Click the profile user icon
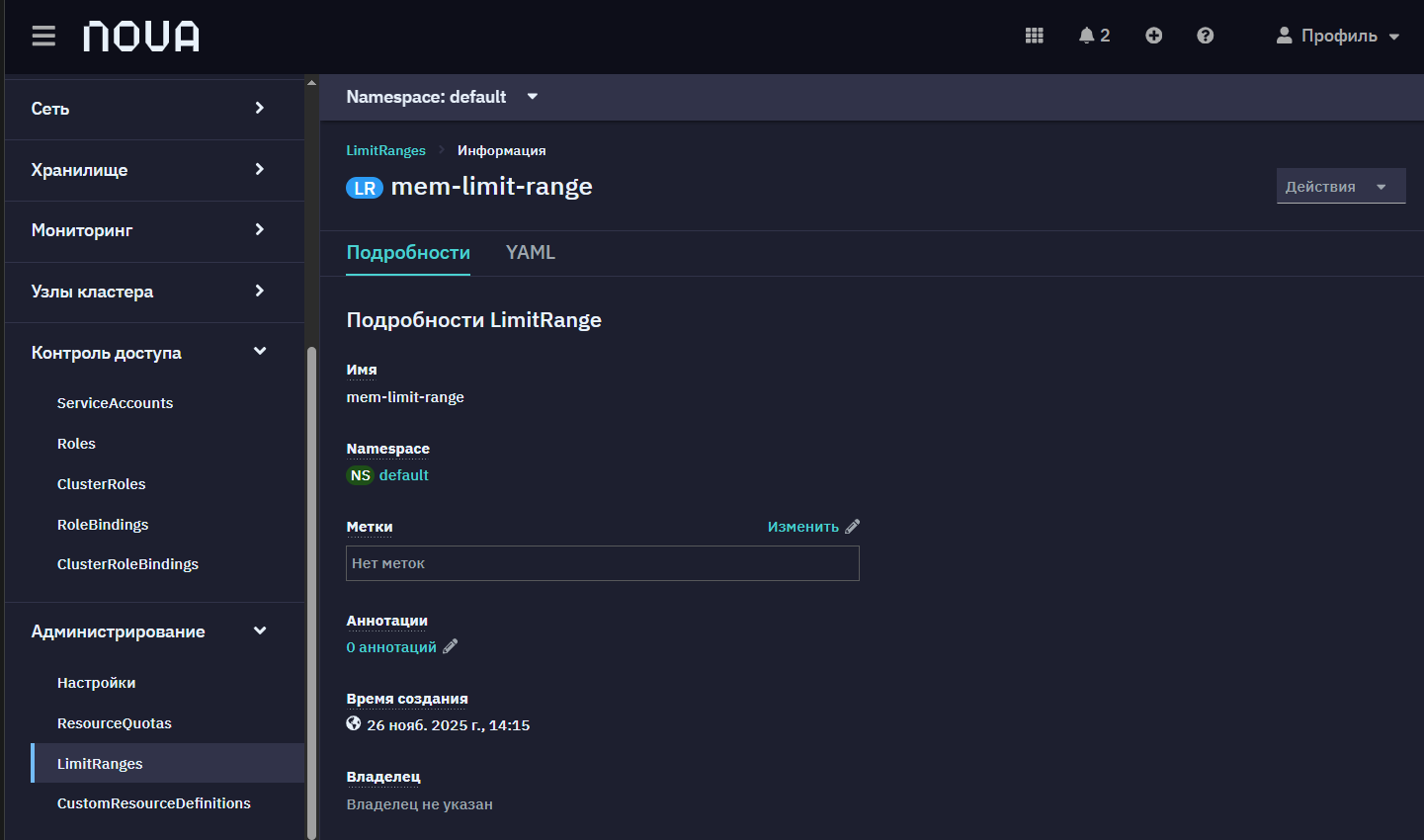1424x840 pixels. coord(1285,36)
